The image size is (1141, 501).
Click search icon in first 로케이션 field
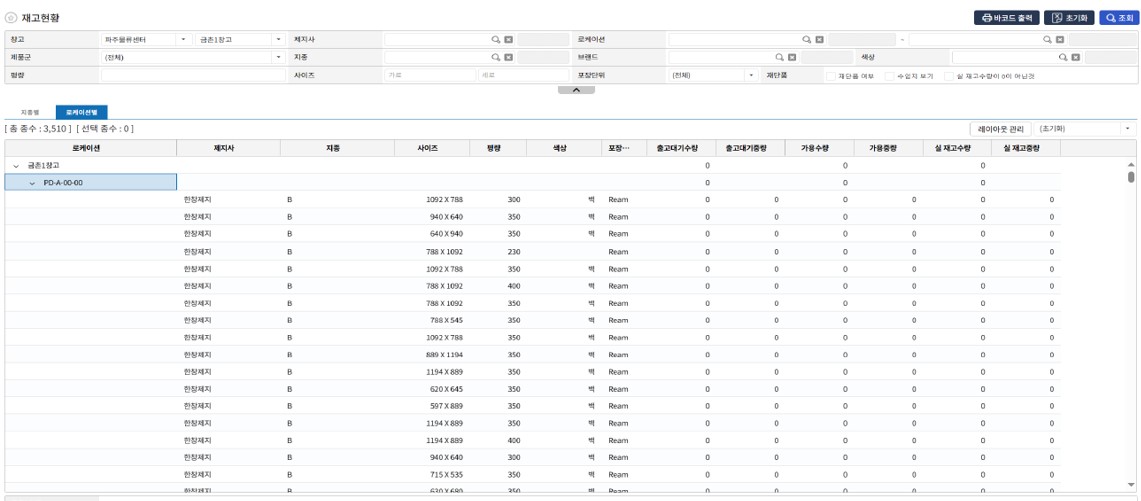806,39
